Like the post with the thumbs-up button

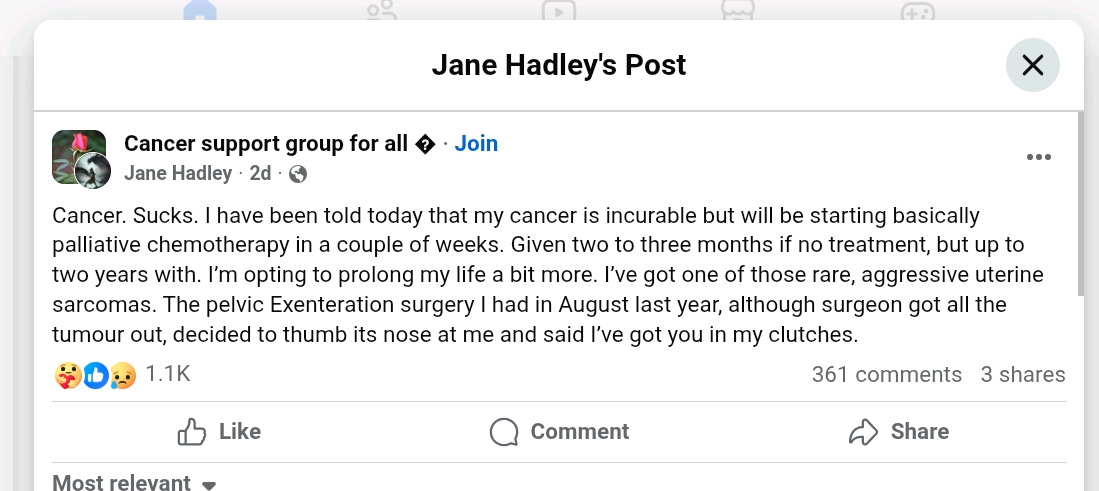click(219, 432)
